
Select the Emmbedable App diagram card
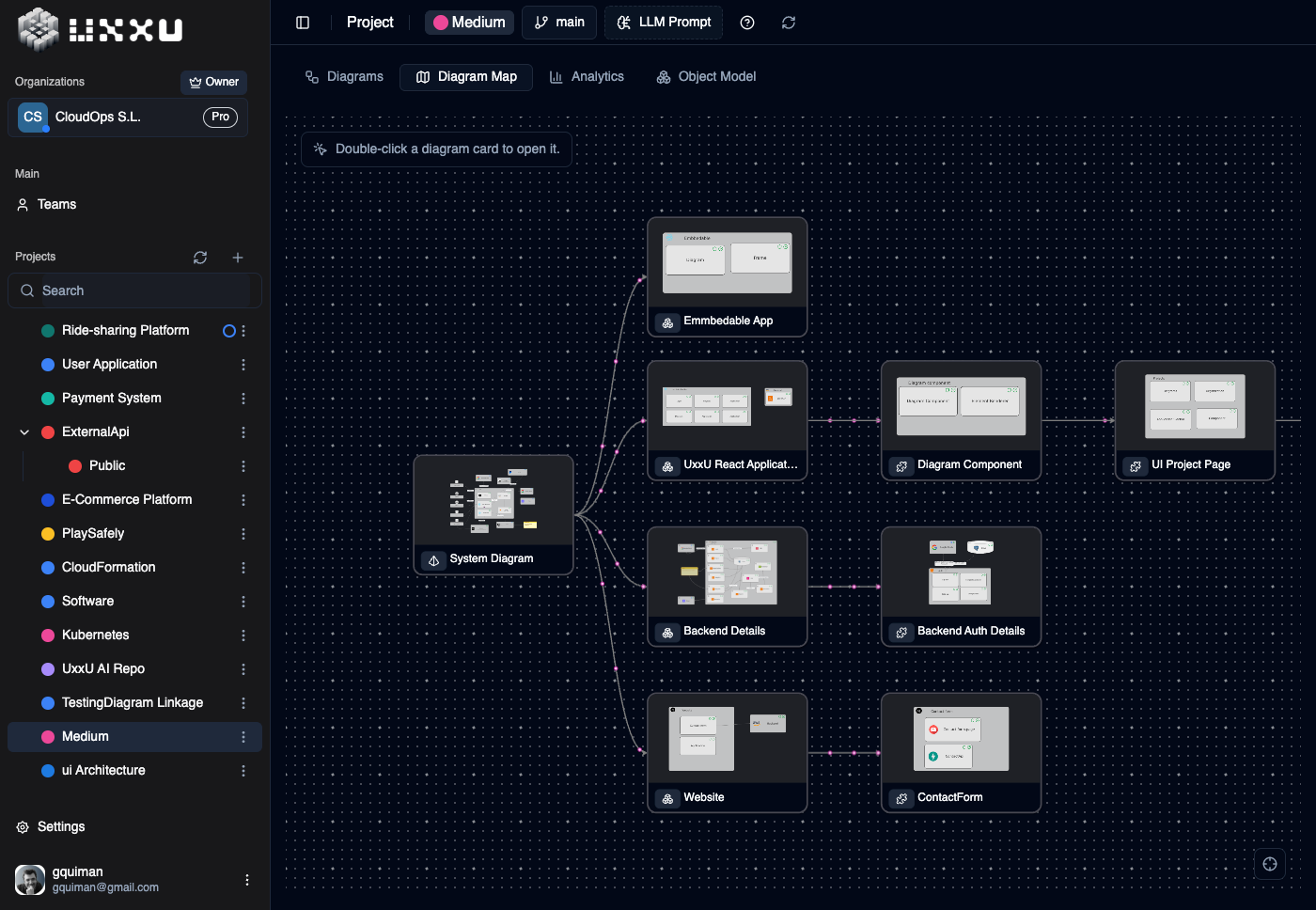coord(728,277)
